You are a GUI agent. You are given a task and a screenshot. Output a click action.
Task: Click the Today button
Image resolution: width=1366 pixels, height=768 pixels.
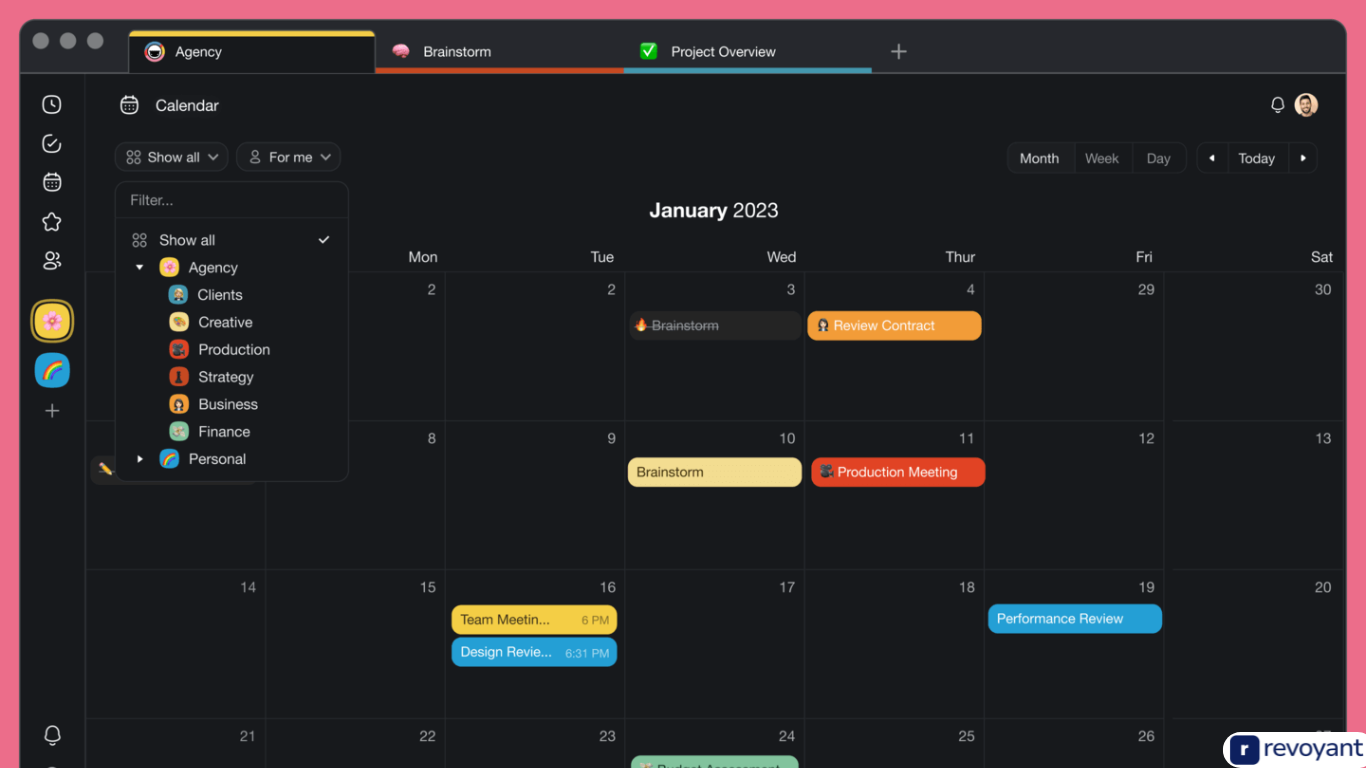tap(1256, 157)
